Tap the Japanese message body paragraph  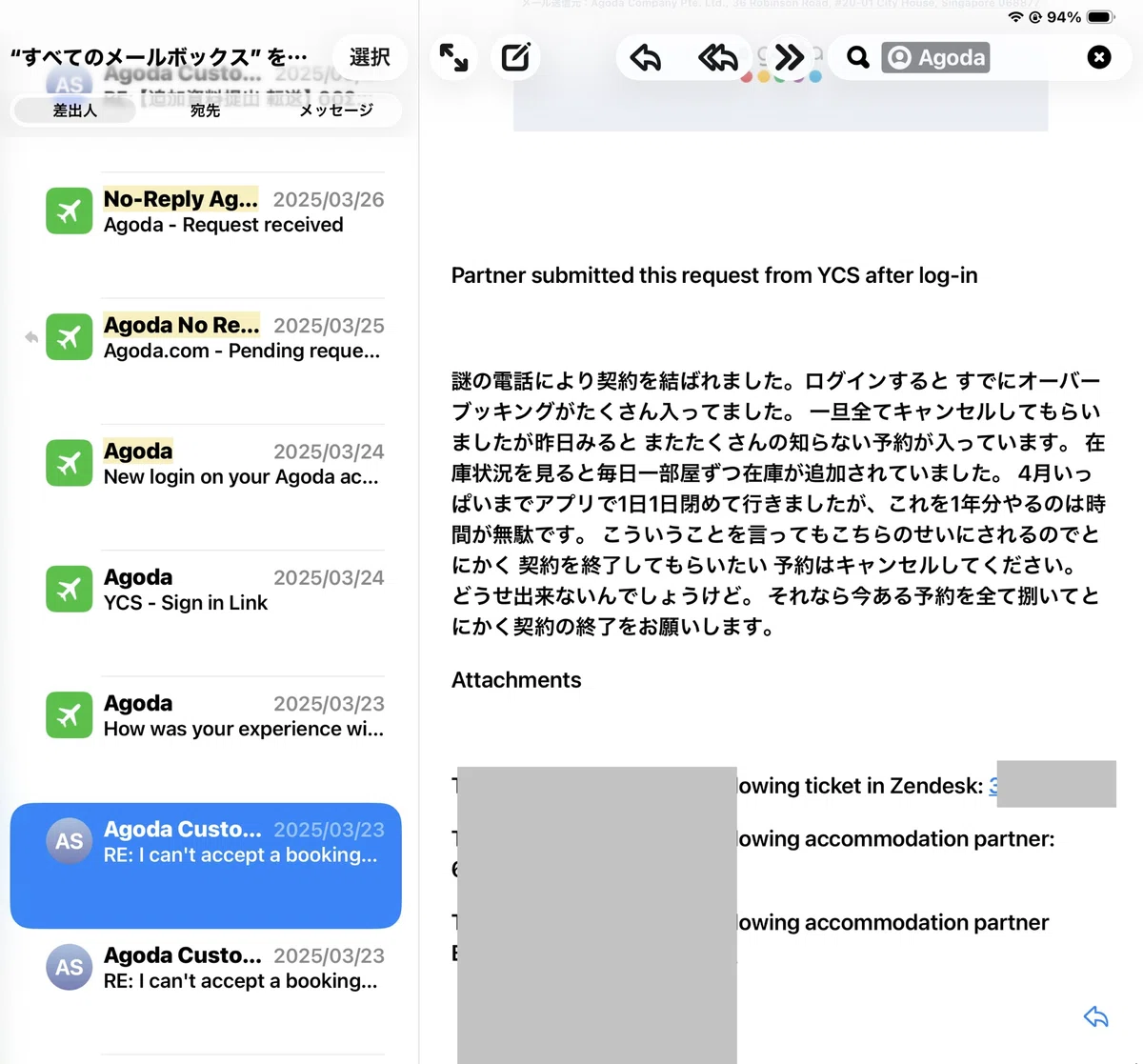pyautogui.click(x=778, y=504)
